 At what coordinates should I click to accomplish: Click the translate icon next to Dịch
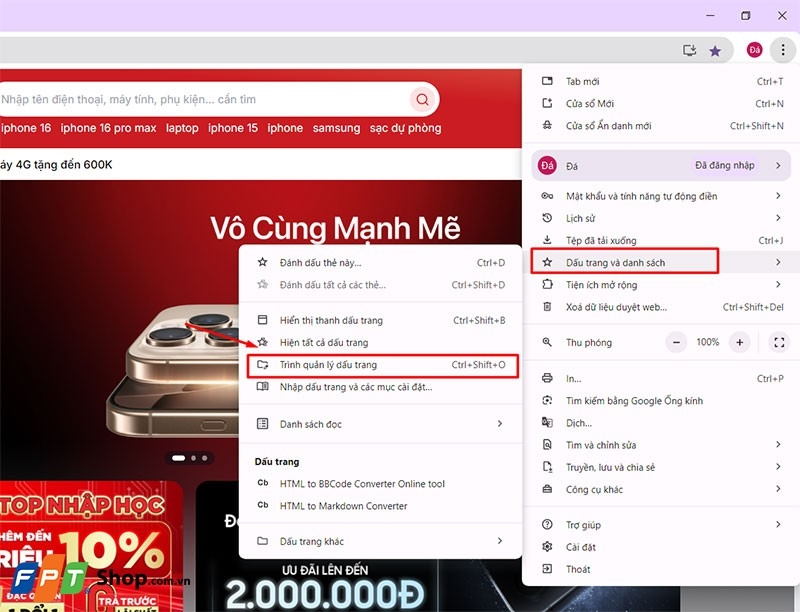click(x=547, y=422)
